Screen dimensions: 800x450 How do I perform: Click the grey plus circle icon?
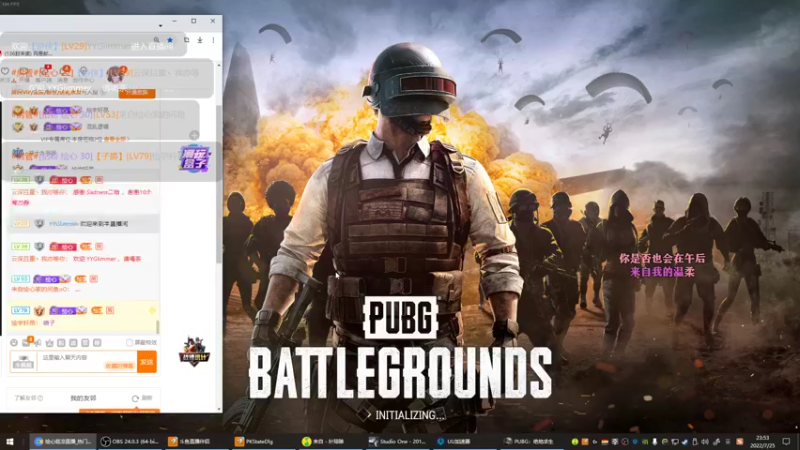pos(194,135)
